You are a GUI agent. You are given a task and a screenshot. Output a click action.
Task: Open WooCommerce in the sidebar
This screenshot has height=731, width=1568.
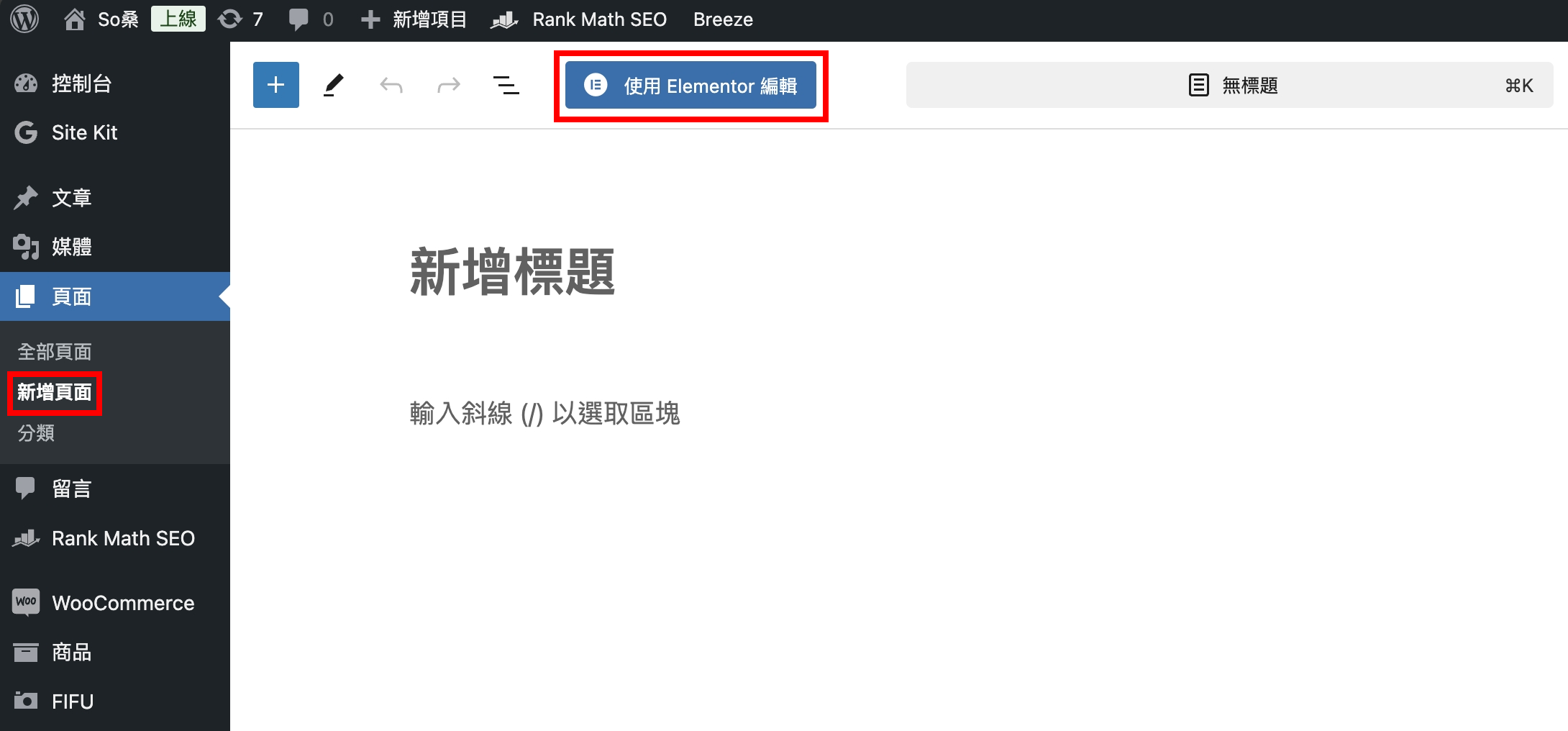pos(122,603)
